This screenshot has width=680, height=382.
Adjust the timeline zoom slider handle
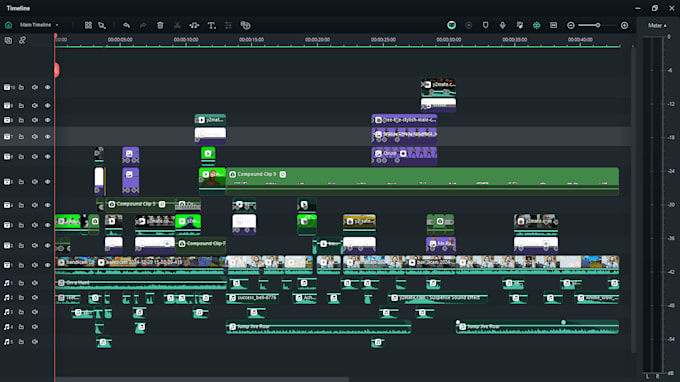pos(598,25)
